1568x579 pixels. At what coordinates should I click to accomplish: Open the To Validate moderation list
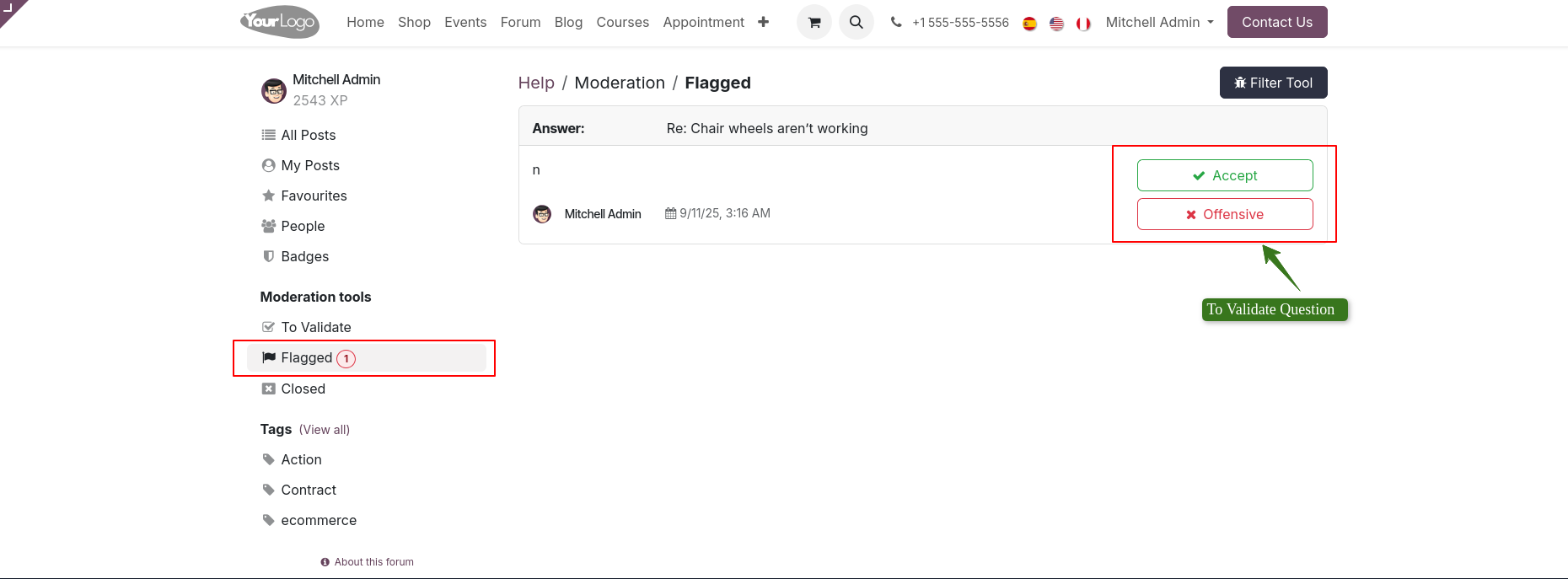click(x=315, y=327)
